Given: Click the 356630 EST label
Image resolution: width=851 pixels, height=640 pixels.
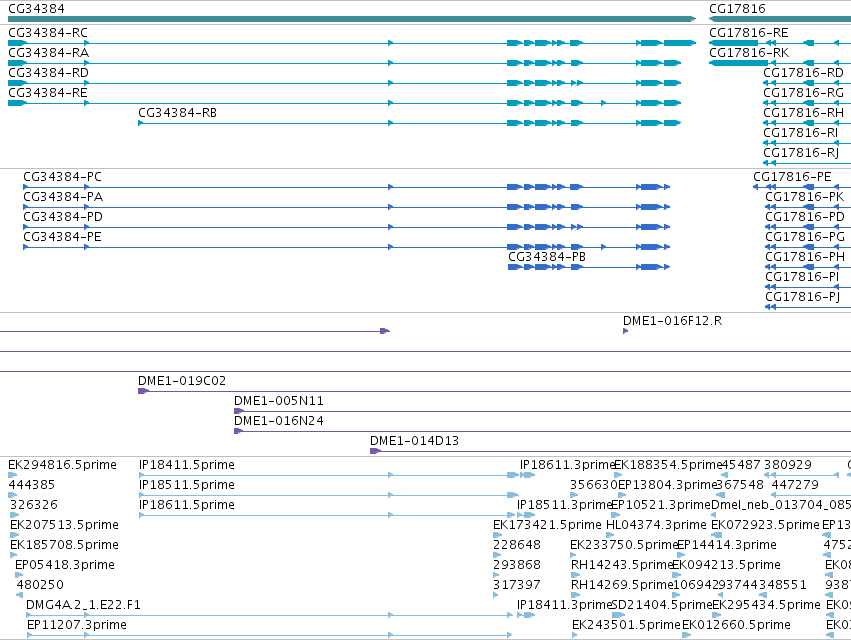Looking at the screenshot, I should (594, 485).
